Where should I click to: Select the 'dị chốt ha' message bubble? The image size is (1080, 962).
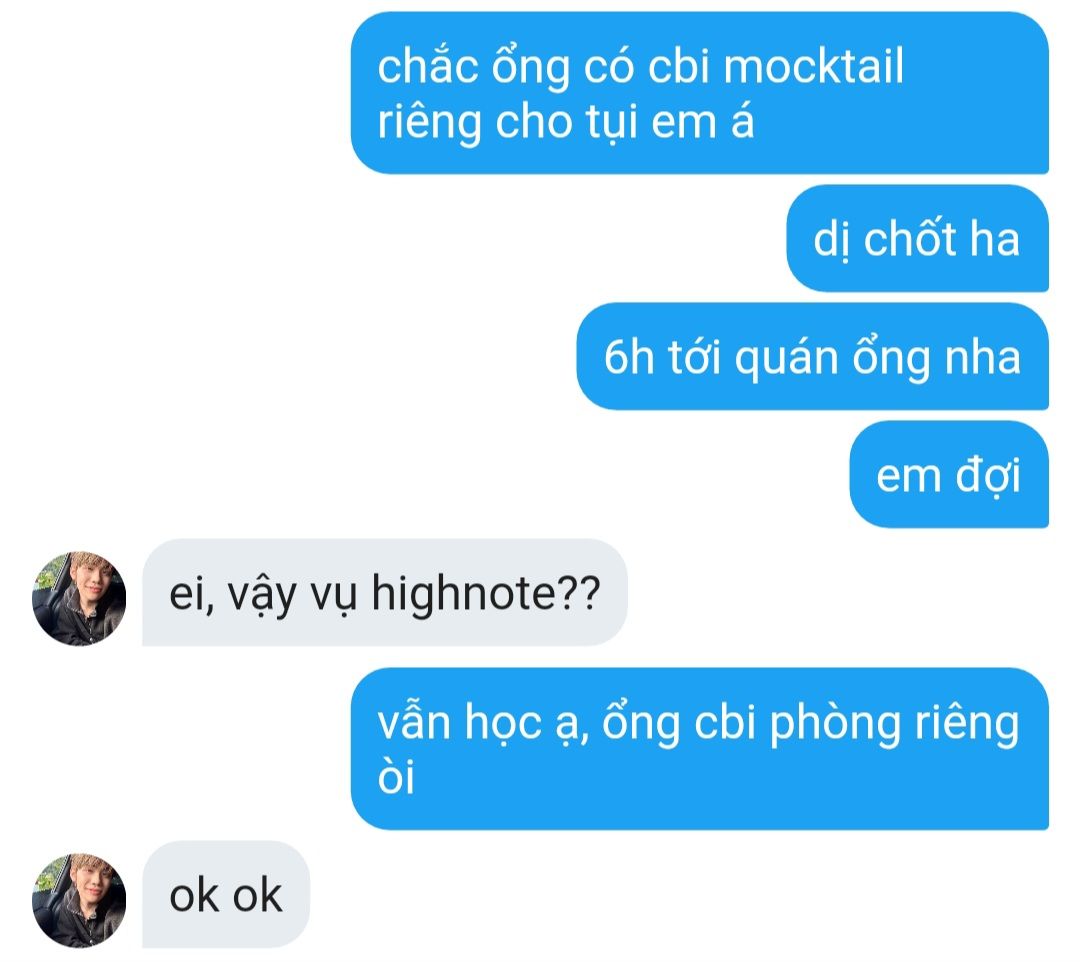click(x=917, y=238)
